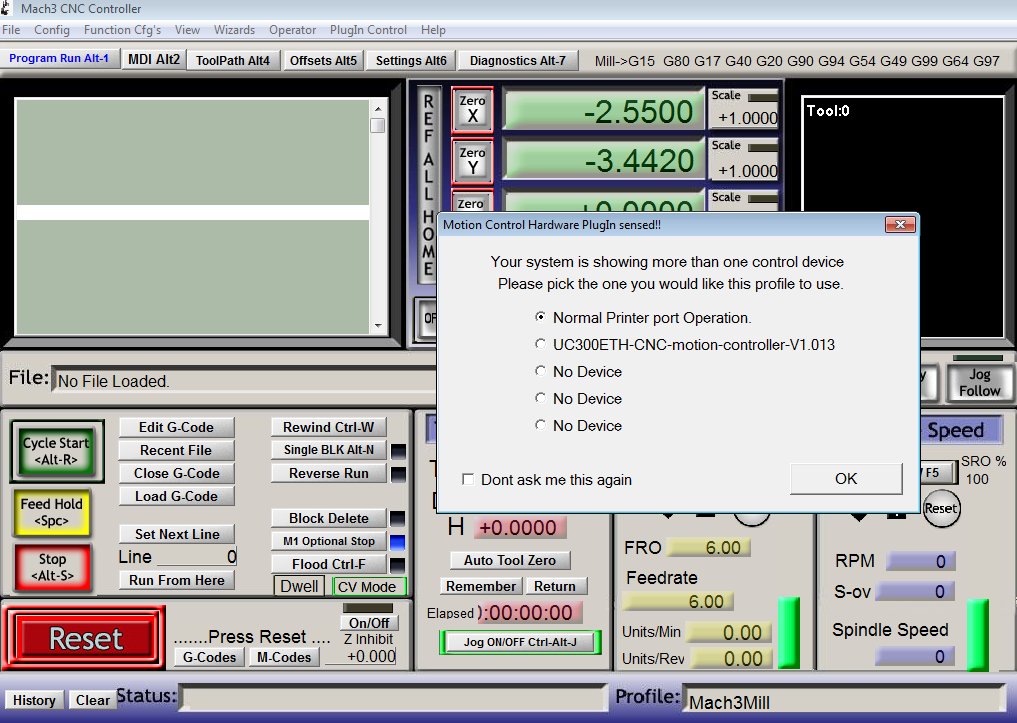
Task: Click Edit G-Code button
Action: pyautogui.click(x=176, y=427)
